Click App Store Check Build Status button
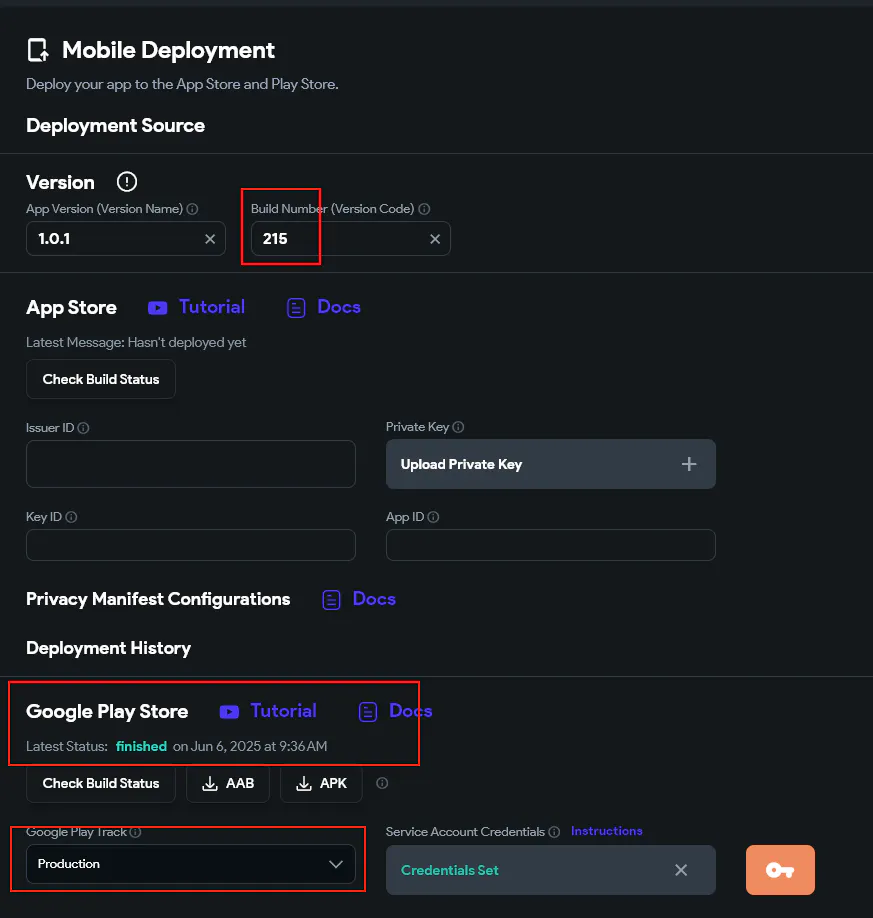 [101, 379]
